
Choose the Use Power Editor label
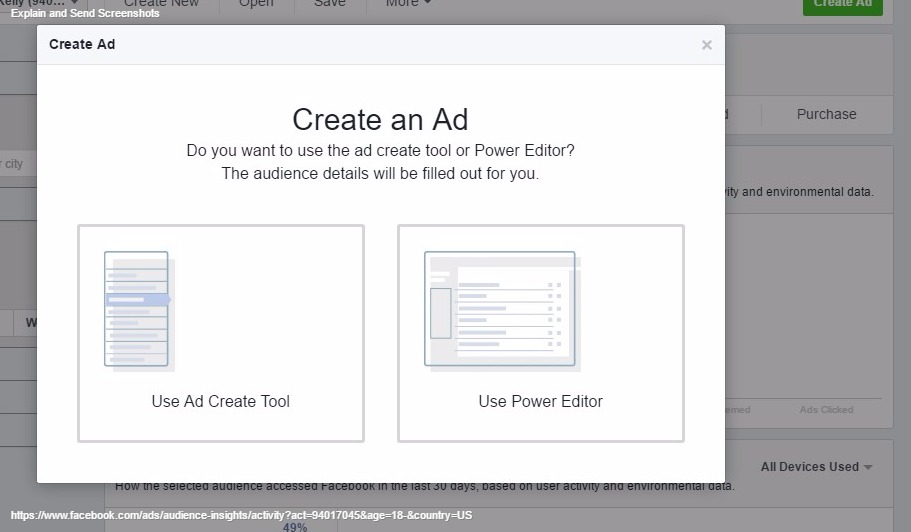pos(540,402)
